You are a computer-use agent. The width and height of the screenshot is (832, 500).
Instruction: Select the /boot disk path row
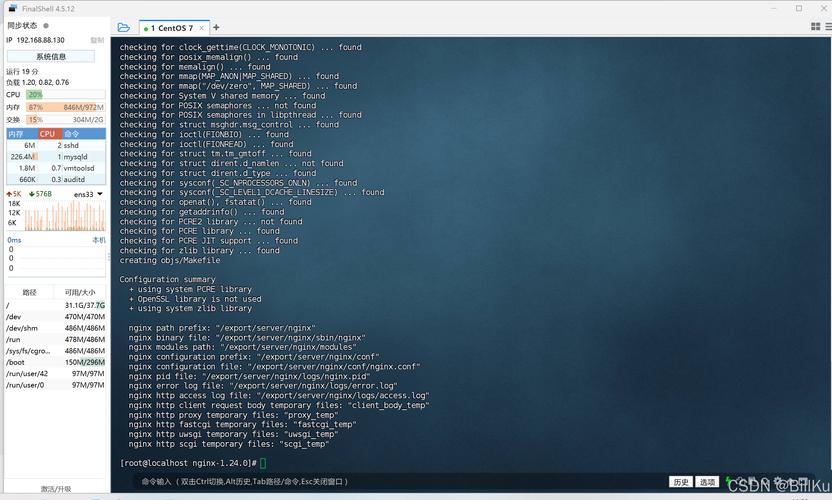coord(55,362)
